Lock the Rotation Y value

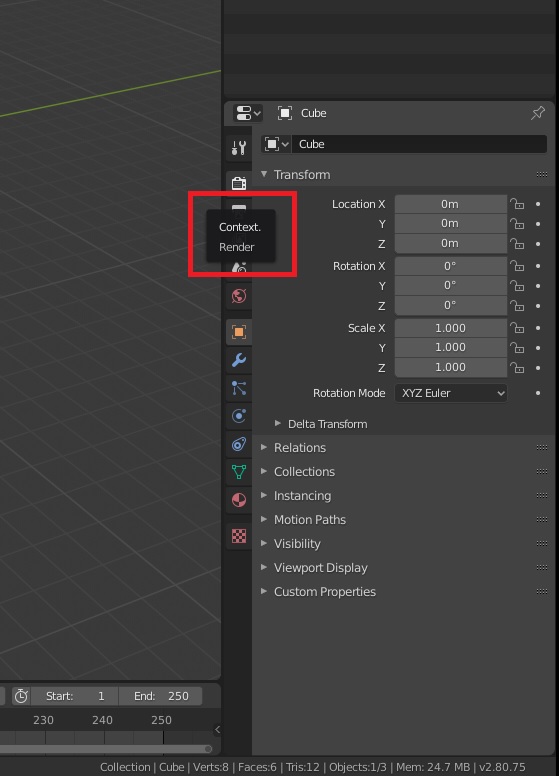pos(517,286)
